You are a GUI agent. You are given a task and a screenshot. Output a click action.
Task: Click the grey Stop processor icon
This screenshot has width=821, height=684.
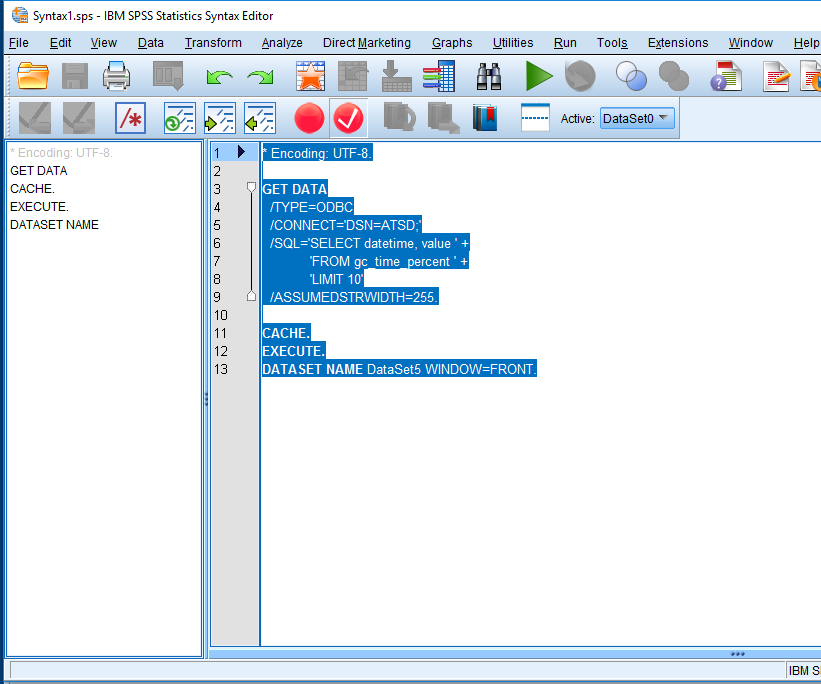[580, 76]
